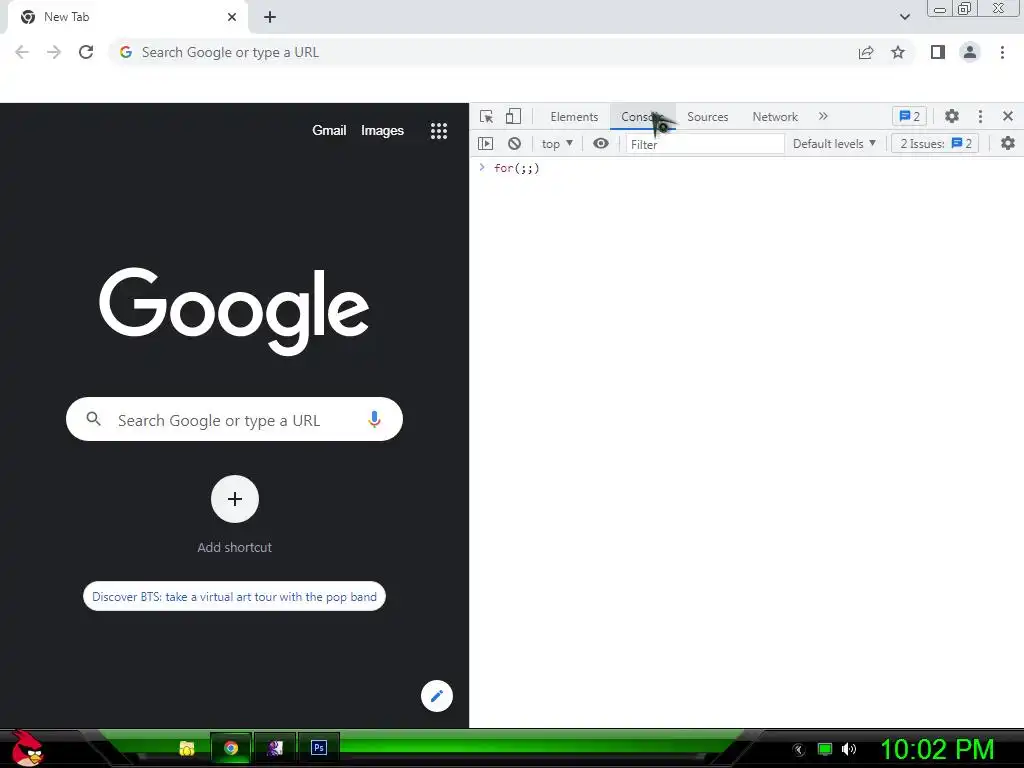Screen dimensions: 1024x768
Task: Open the Default levels dropdown
Action: [x=834, y=144]
